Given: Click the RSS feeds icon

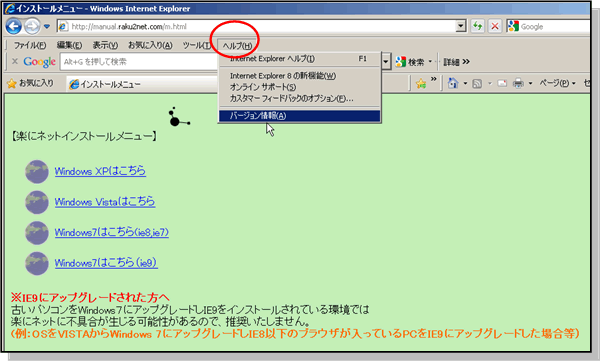Looking at the screenshot, I should pos(477,83).
